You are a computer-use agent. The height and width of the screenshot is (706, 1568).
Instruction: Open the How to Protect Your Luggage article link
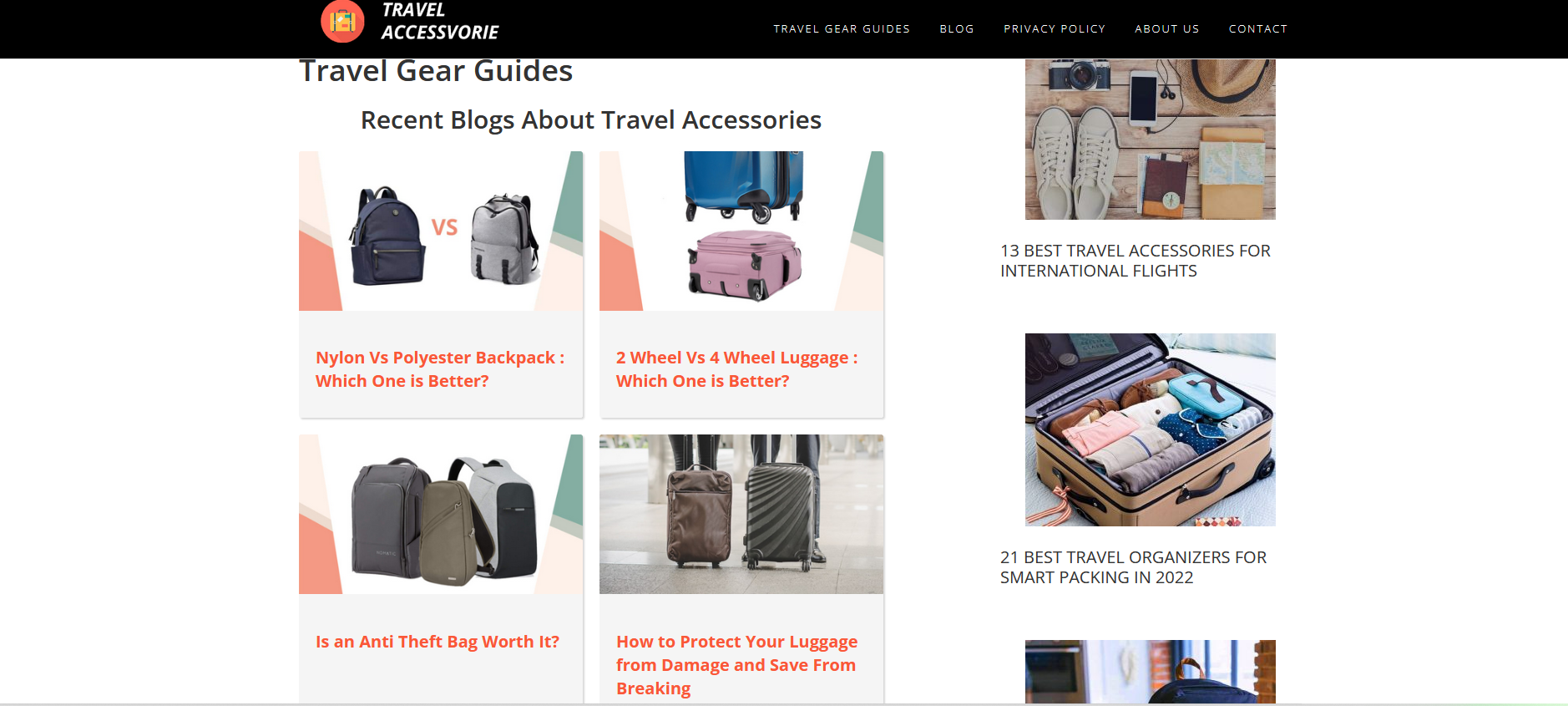tap(736, 665)
